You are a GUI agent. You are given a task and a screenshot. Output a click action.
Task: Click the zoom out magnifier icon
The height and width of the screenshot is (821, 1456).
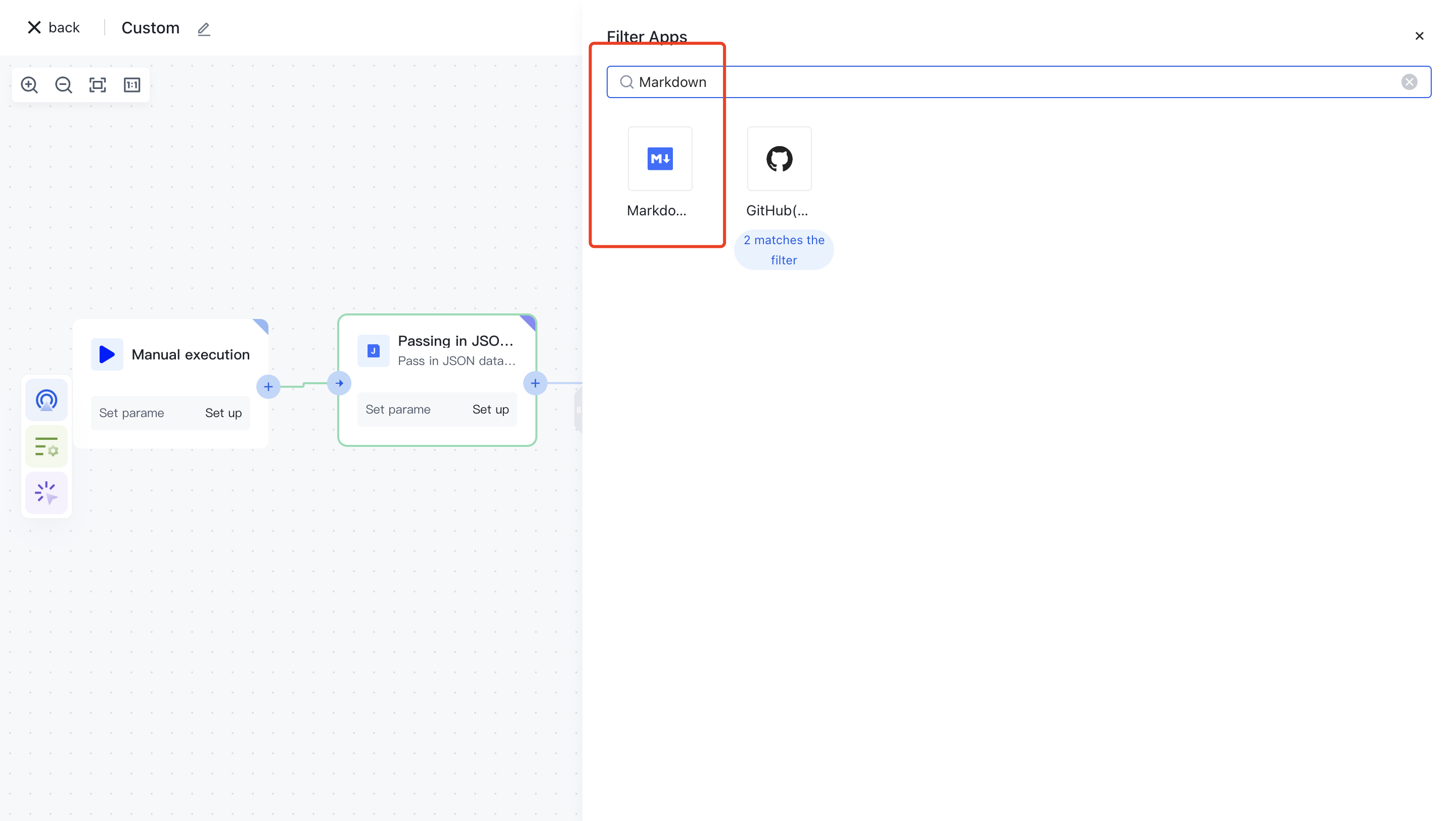(63, 85)
